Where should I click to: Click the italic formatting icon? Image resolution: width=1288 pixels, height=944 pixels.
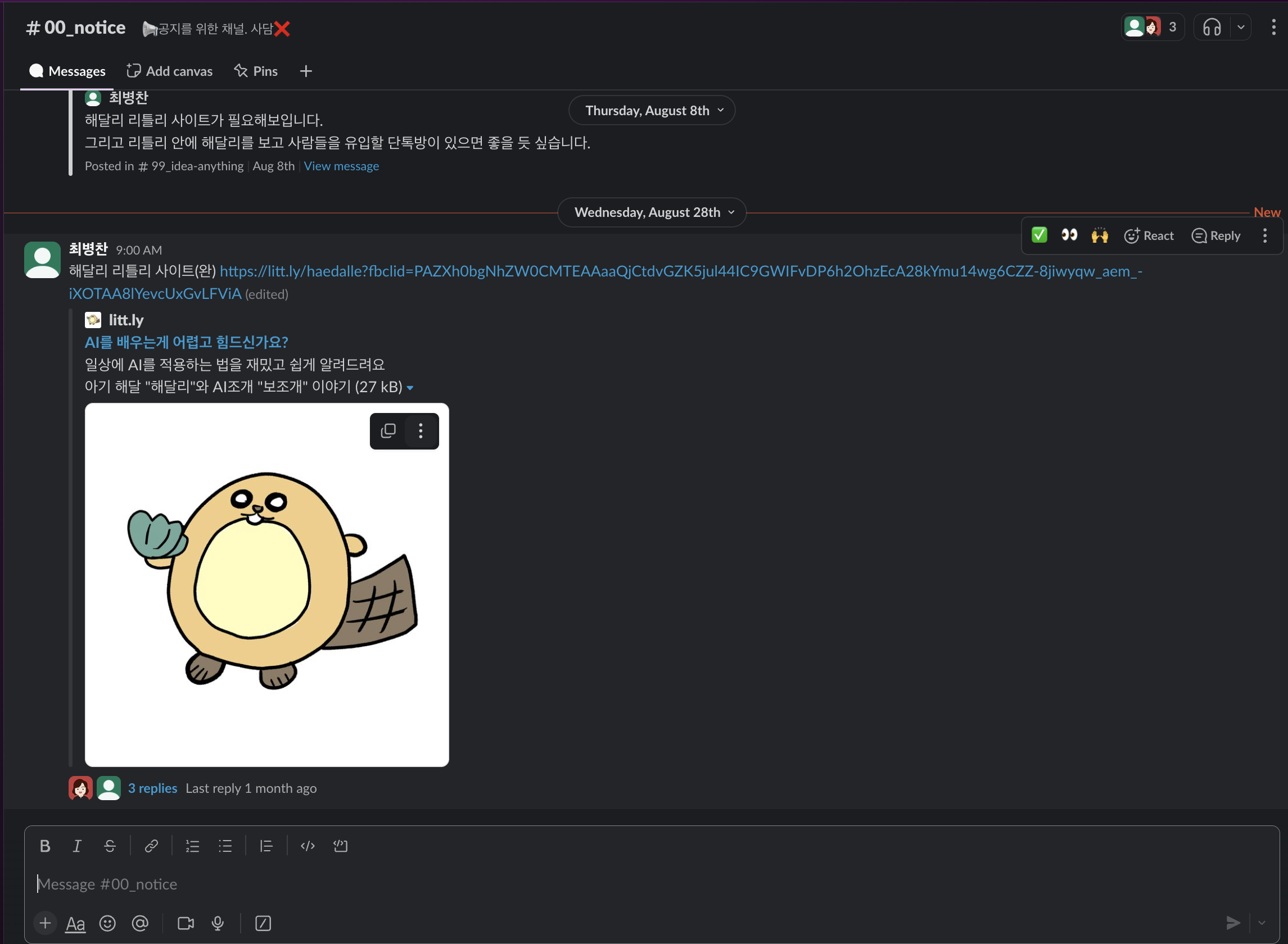(79, 846)
